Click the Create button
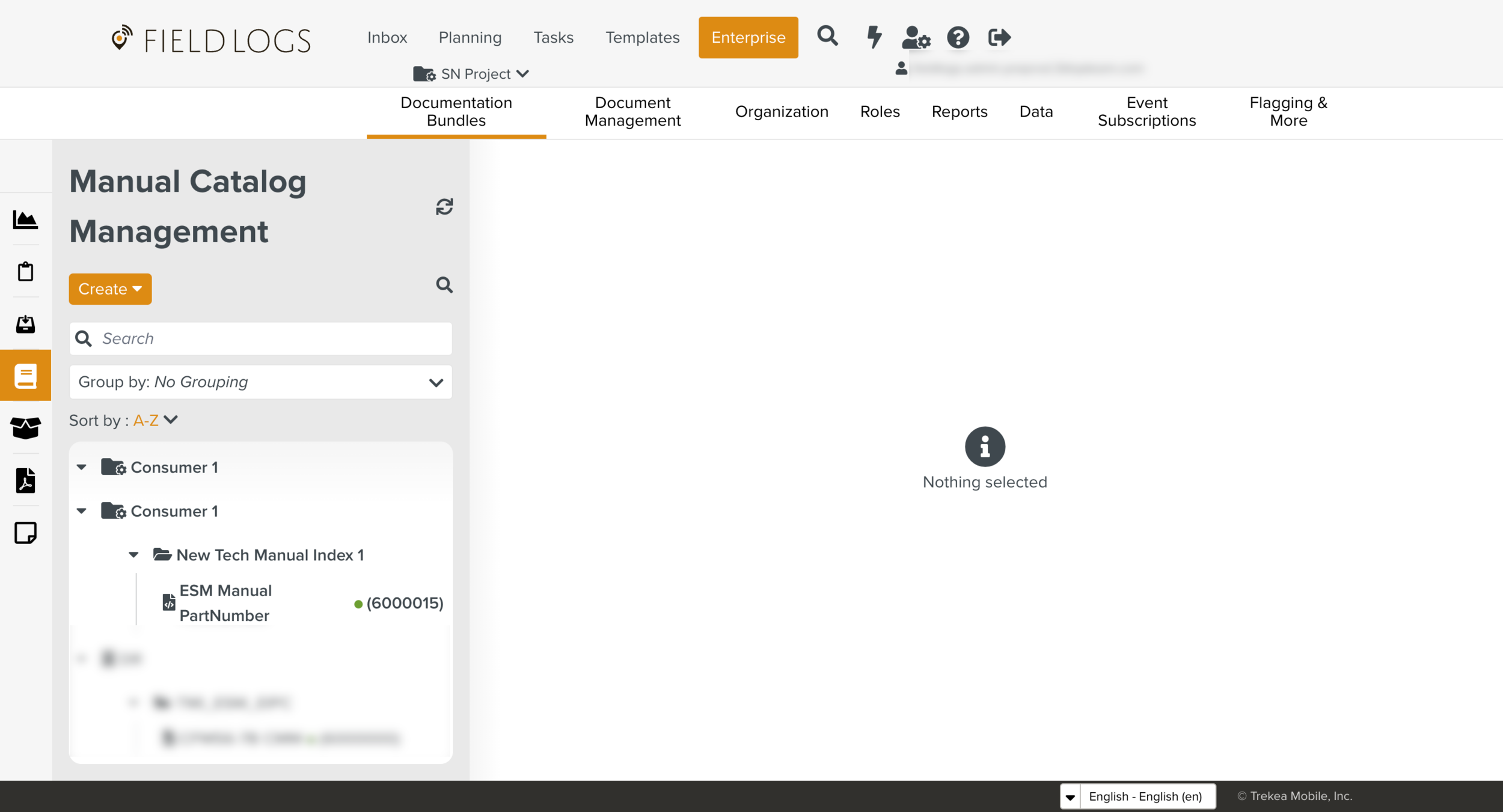Viewport: 1503px width, 812px height. 110,289
